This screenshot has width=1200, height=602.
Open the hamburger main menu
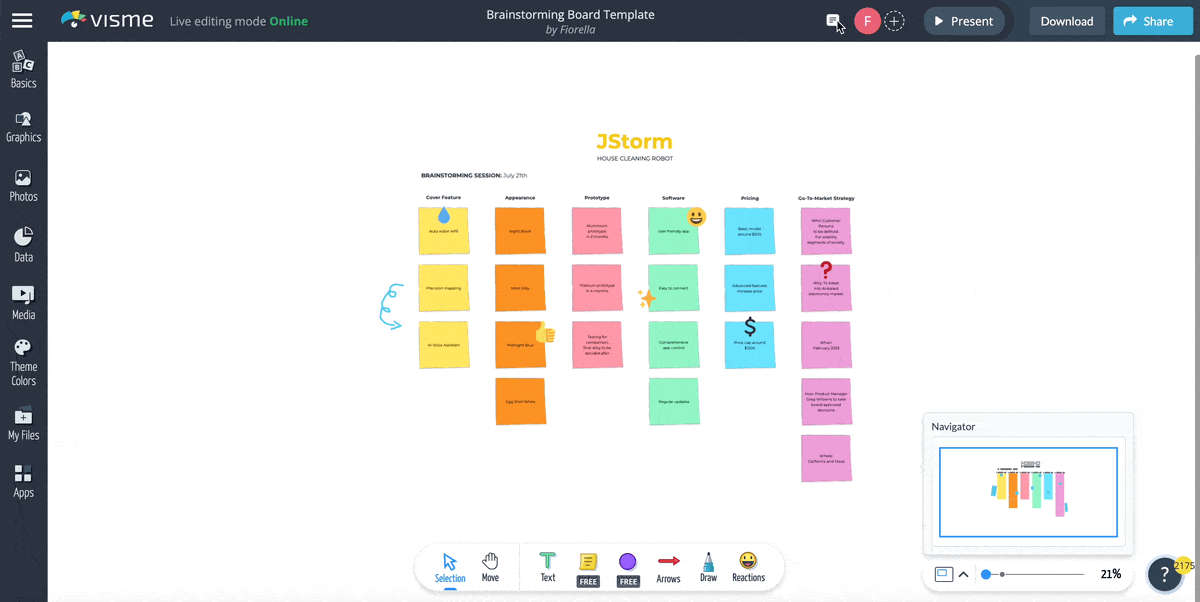[22, 21]
